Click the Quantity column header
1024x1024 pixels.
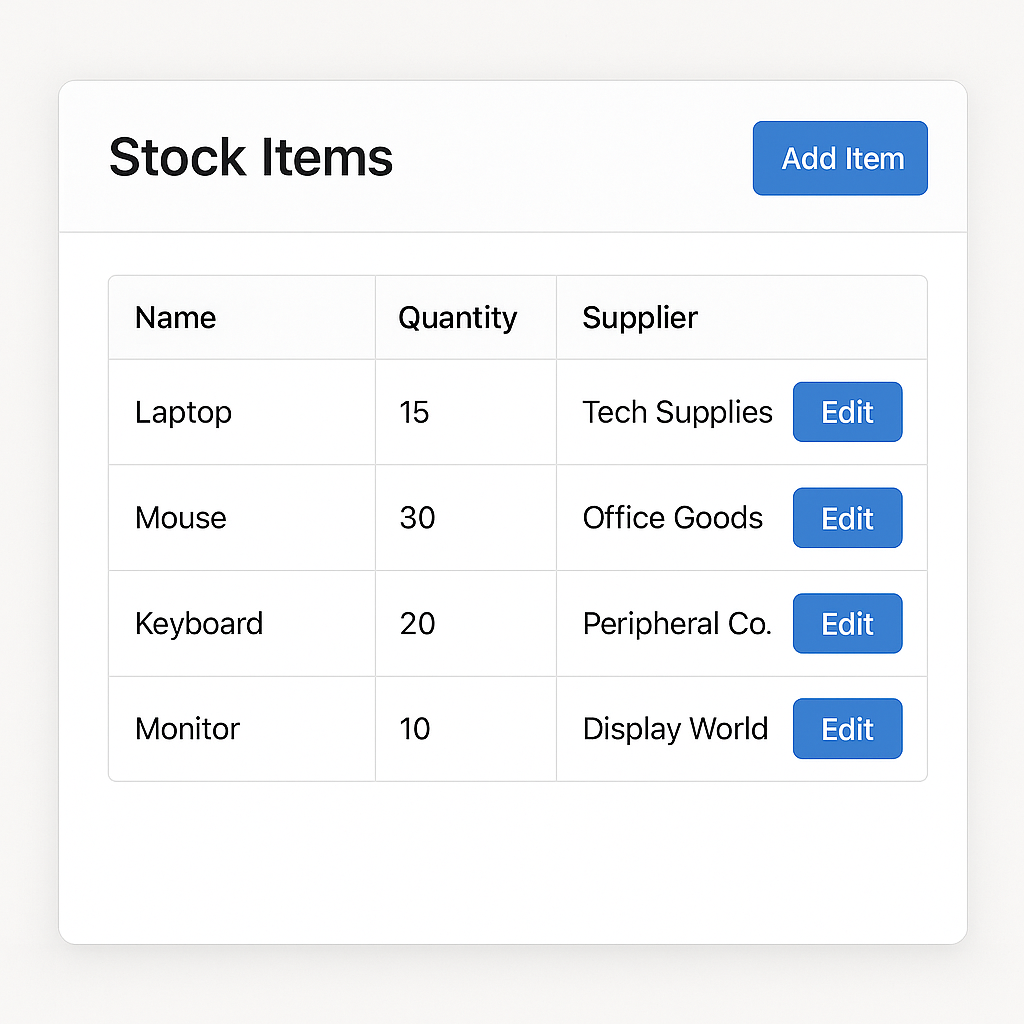click(457, 317)
